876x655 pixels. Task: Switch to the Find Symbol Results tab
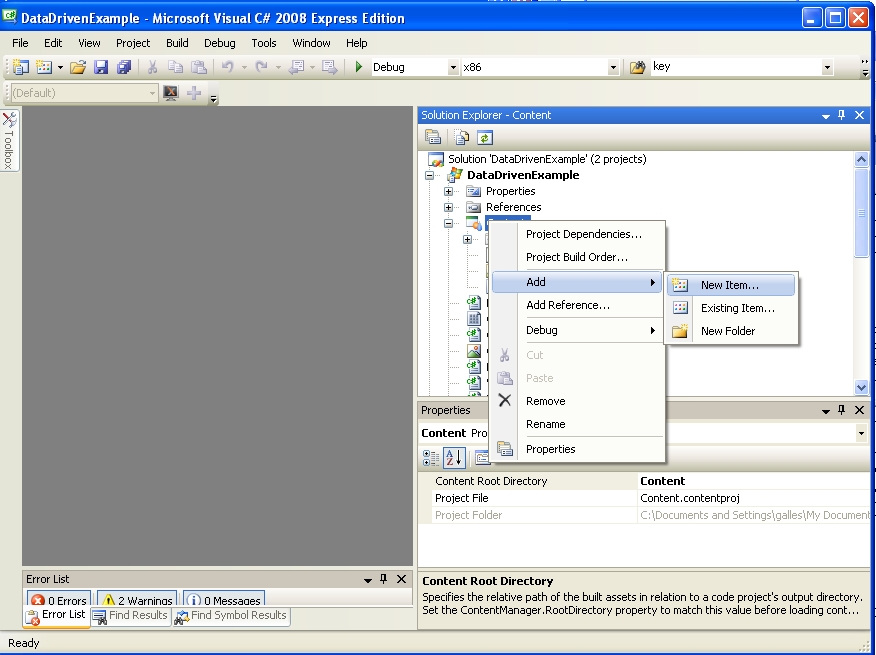[231, 616]
